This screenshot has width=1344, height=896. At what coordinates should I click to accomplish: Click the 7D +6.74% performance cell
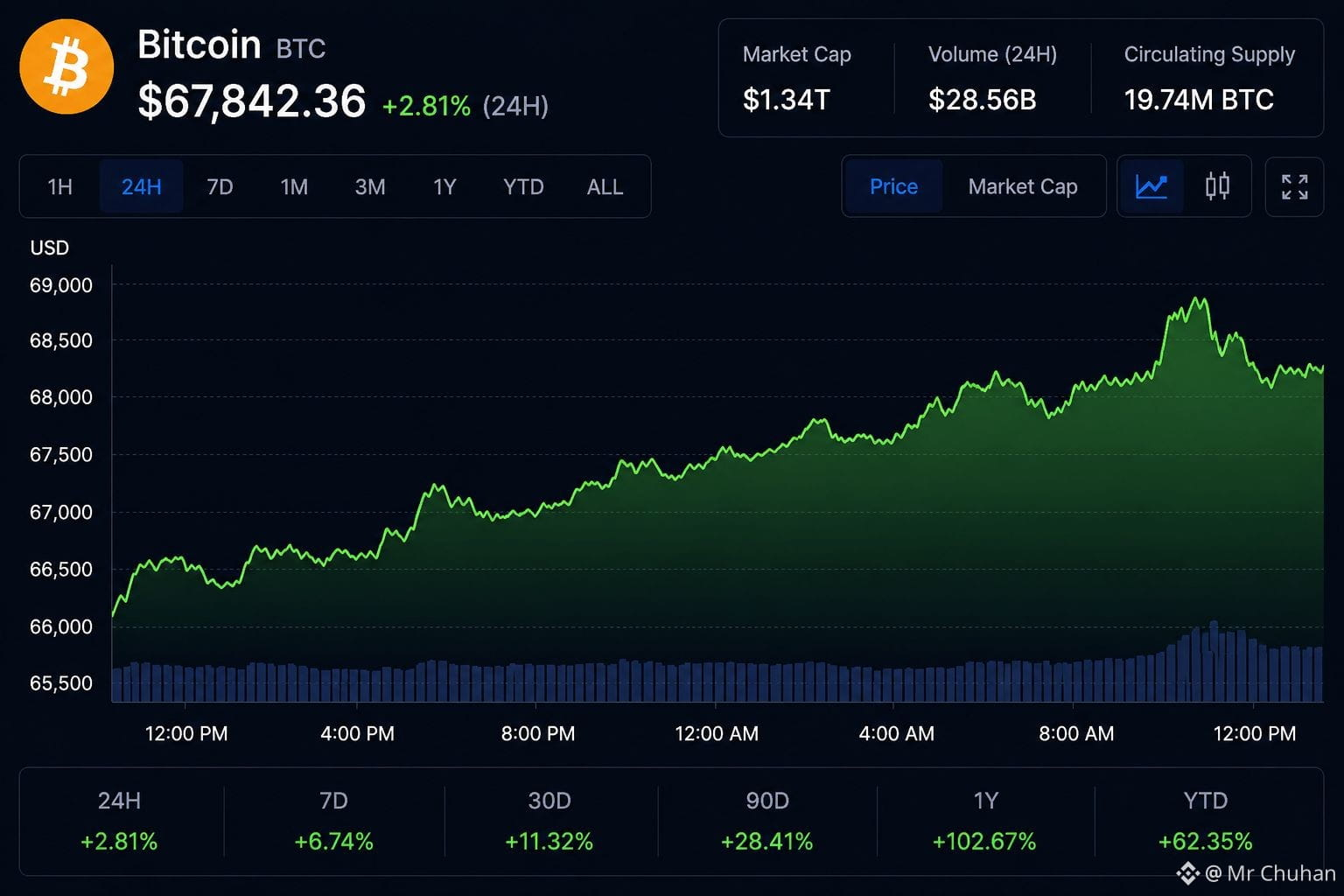pos(333,822)
